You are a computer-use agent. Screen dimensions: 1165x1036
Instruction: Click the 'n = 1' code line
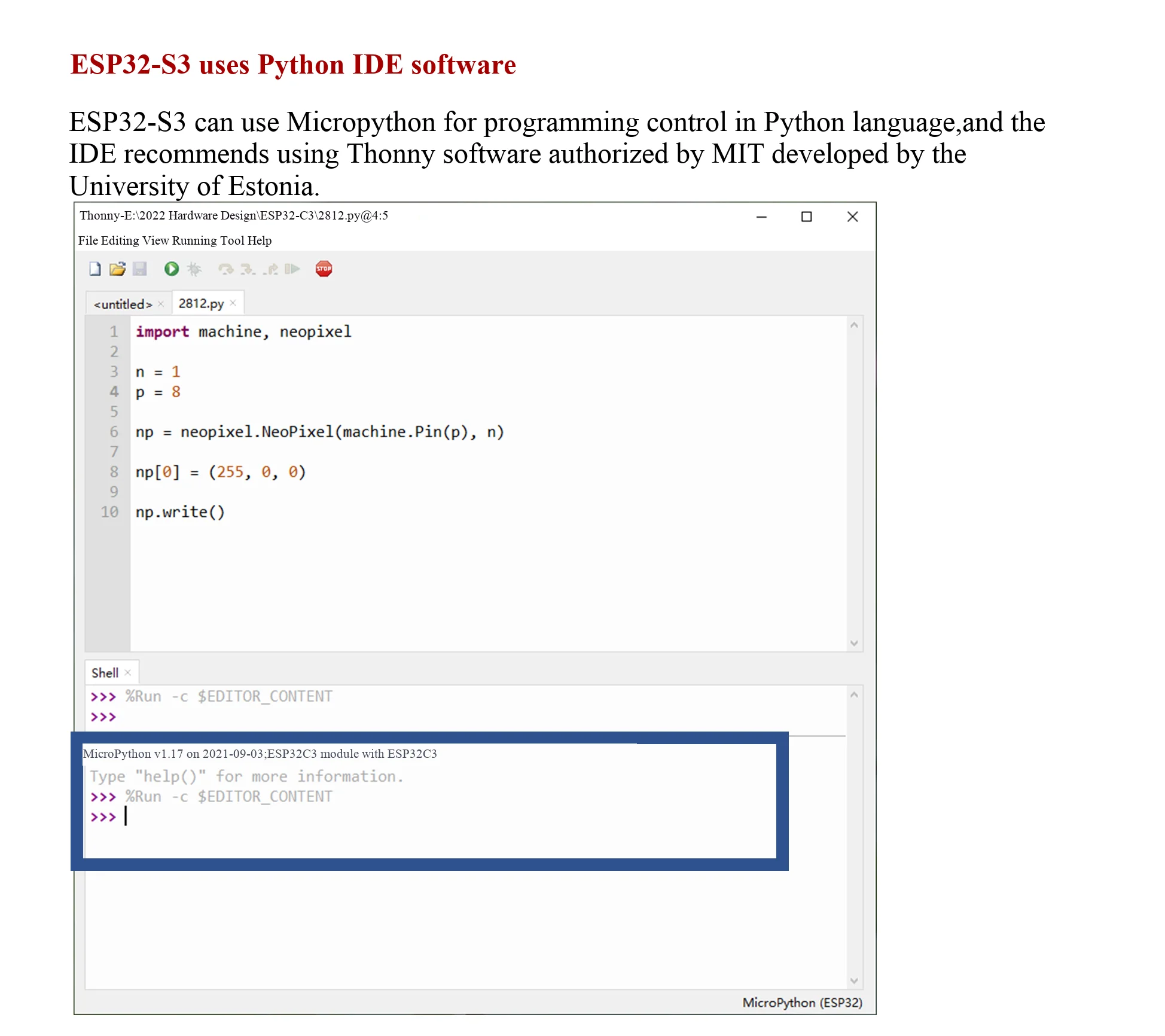click(x=158, y=372)
